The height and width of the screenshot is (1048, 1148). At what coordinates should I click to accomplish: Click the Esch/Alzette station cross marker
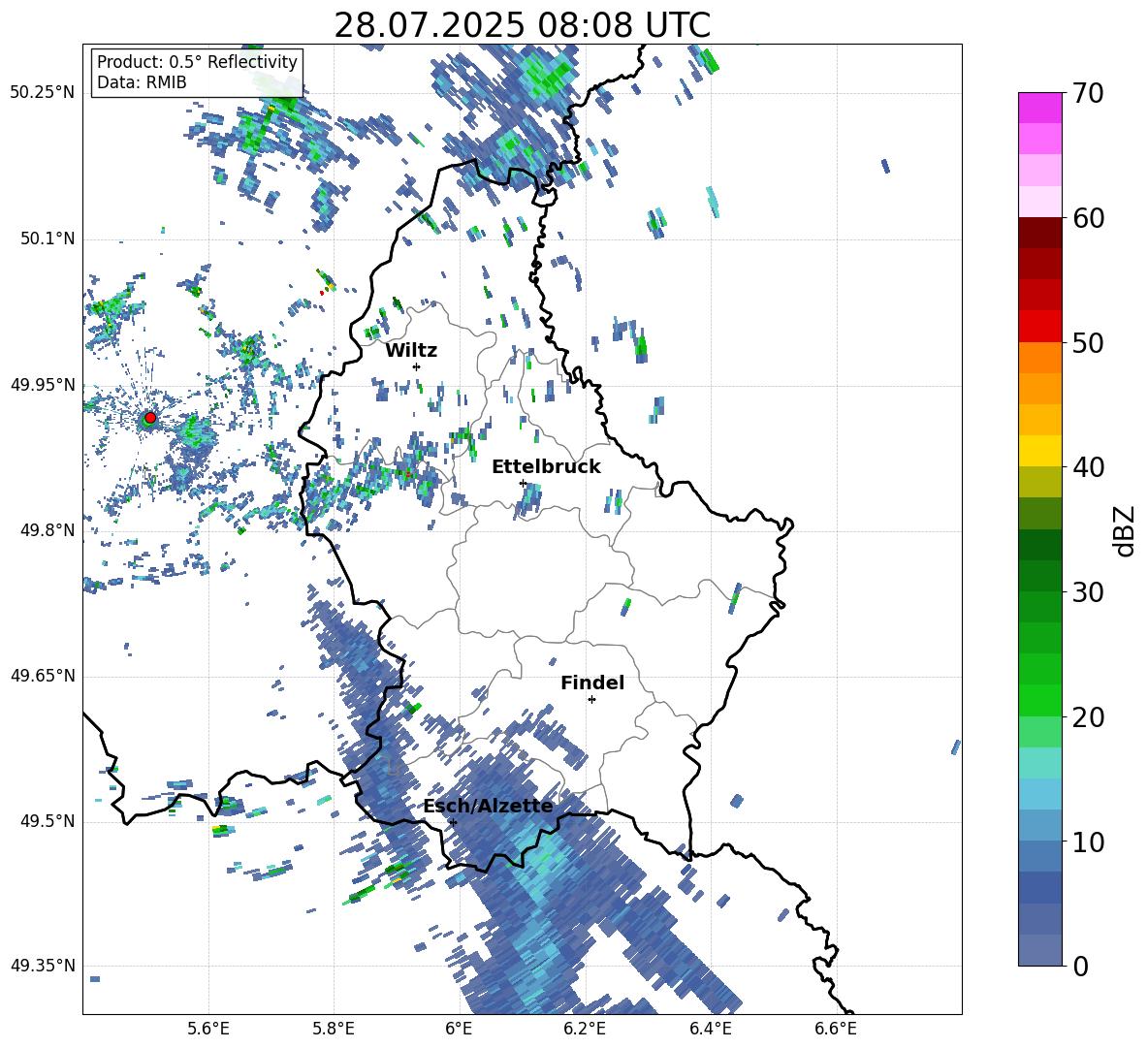click(x=453, y=822)
